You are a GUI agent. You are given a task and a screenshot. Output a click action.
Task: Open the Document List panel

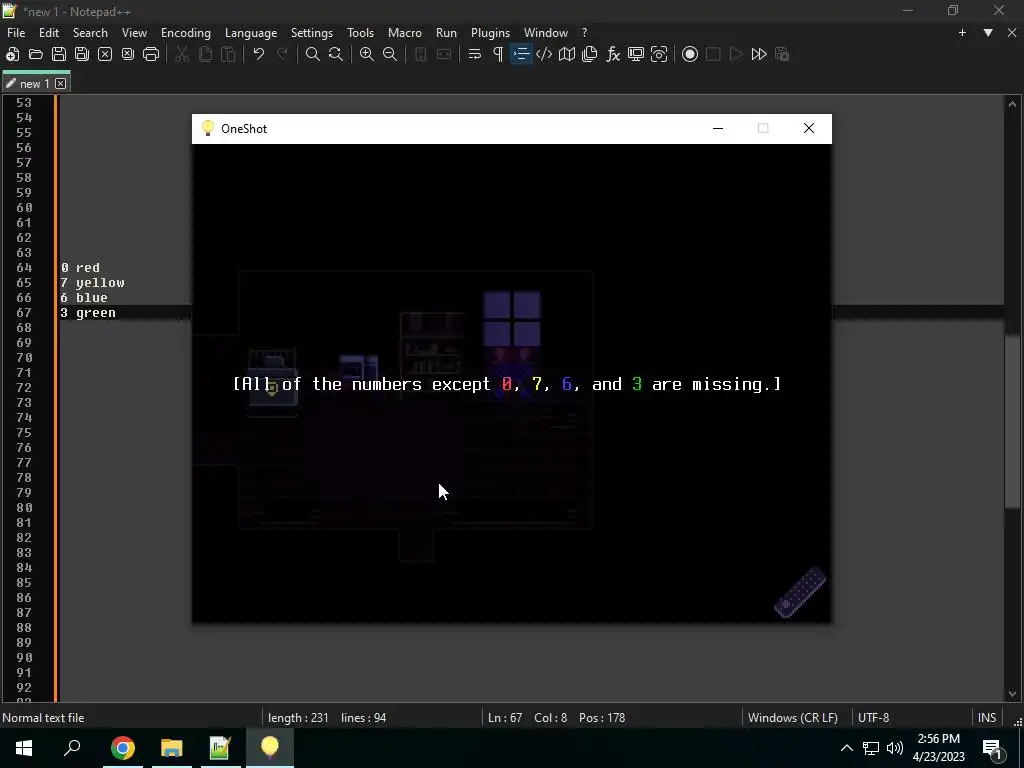(590, 54)
